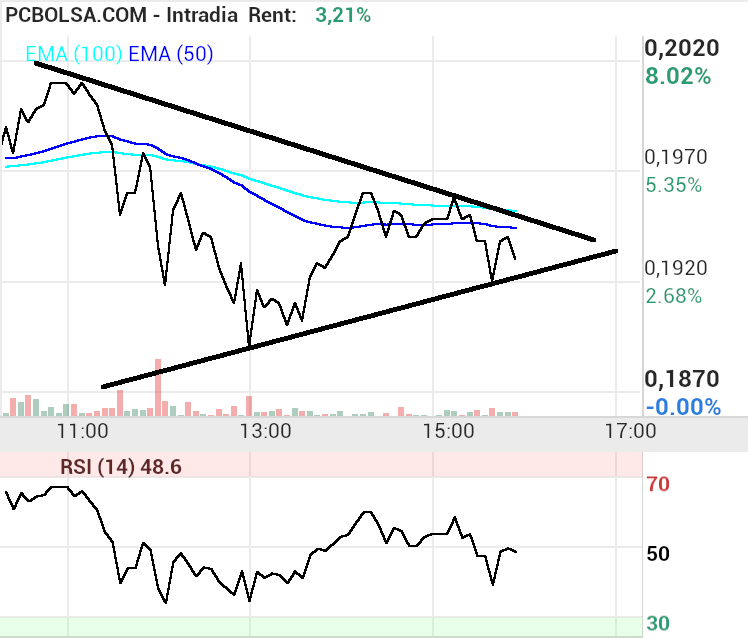Image resolution: width=748 pixels, height=638 pixels.
Task: Click the 0,1870 price axis label
Action: click(682, 379)
